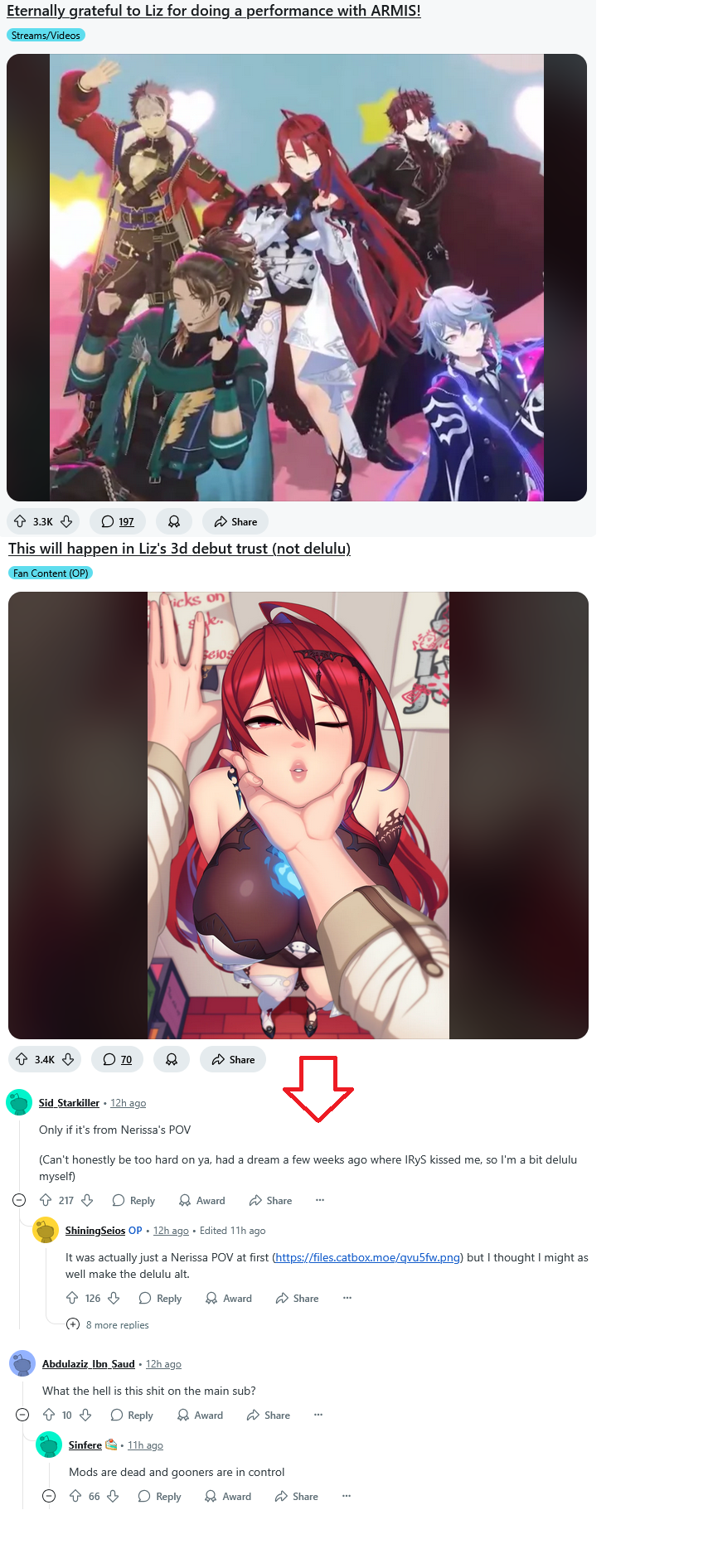Downvote Sid_Starkiller's comment
This screenshot has width=708, height=1568.
(x=87, y=1200)
